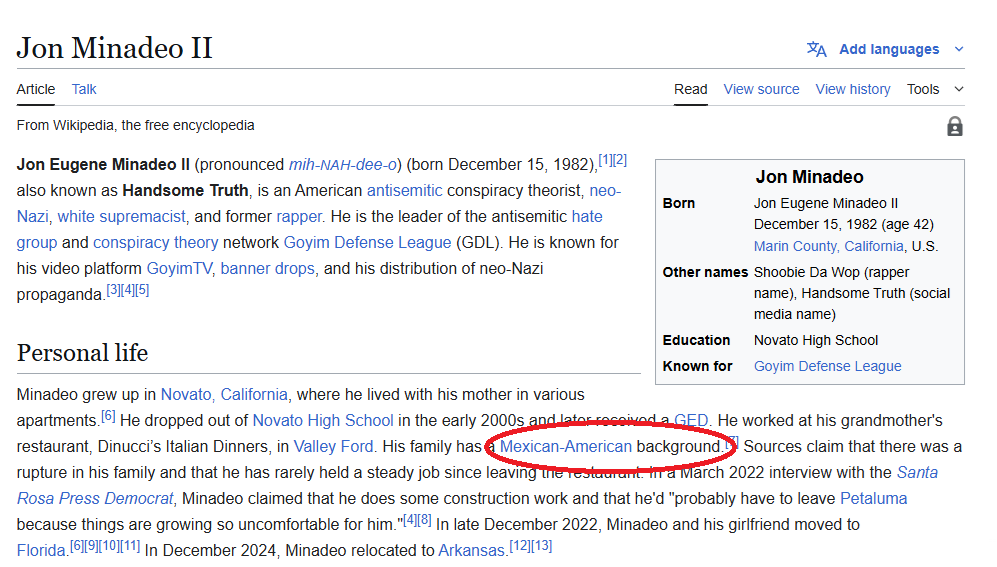Select the Read tab

[x=691, y=89]
